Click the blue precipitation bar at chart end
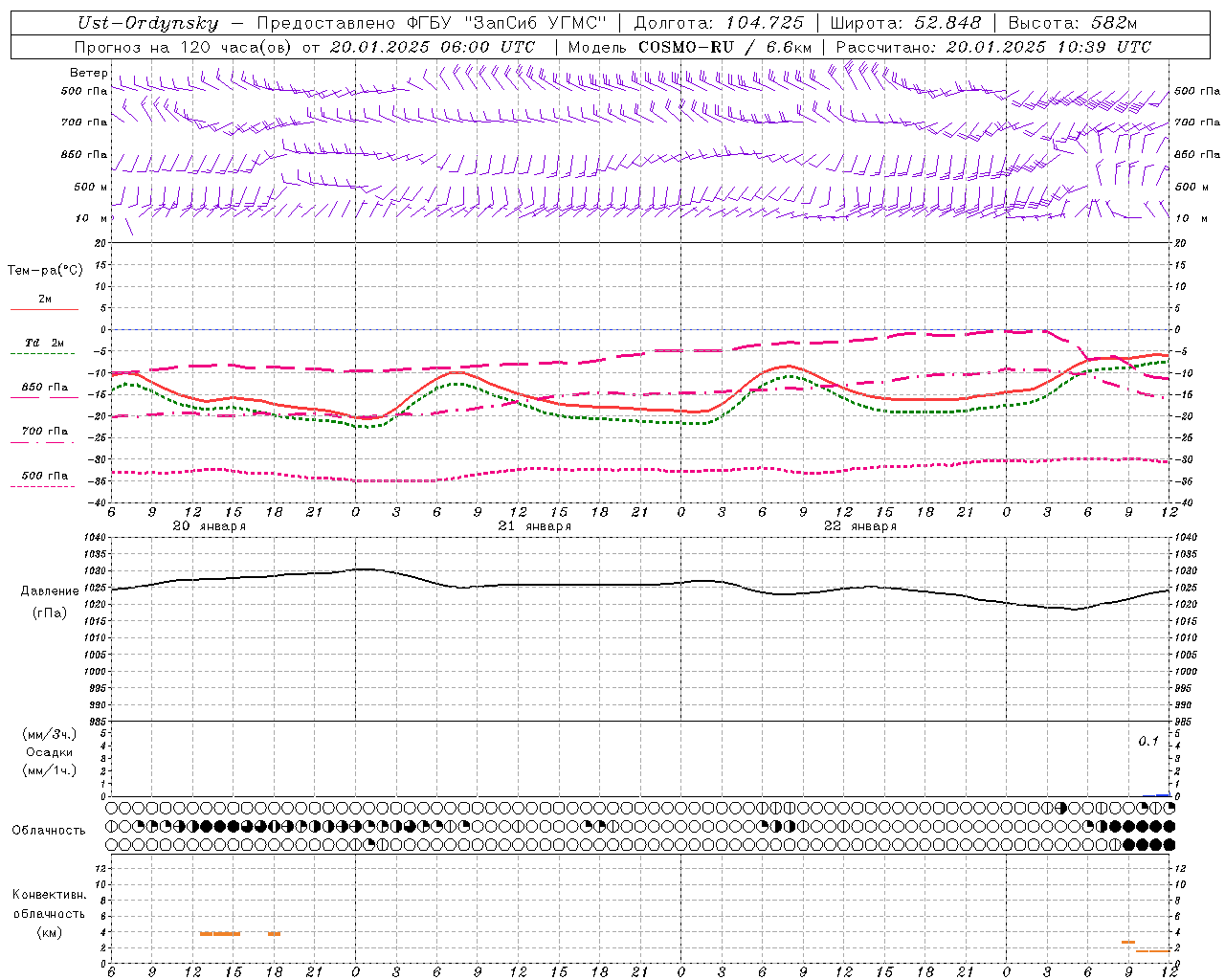 click(x=1163, y=795)
